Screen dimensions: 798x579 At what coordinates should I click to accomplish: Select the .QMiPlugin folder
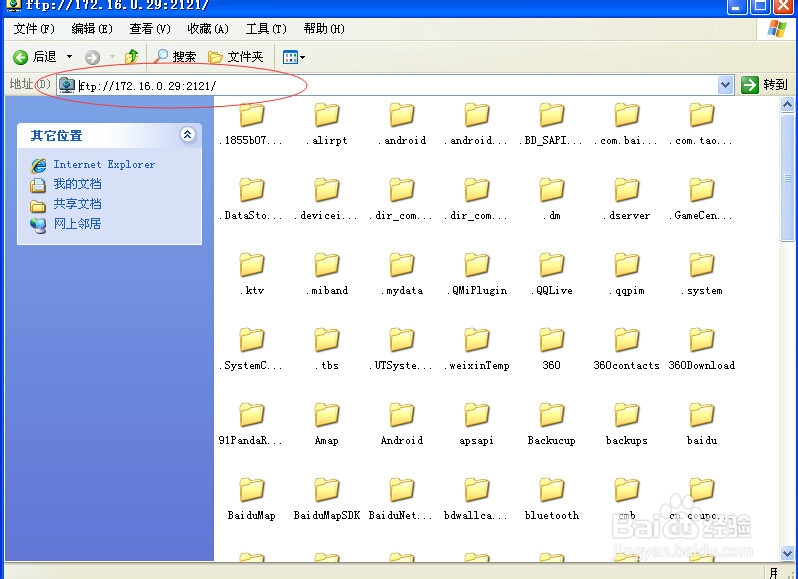click(476, 275)
